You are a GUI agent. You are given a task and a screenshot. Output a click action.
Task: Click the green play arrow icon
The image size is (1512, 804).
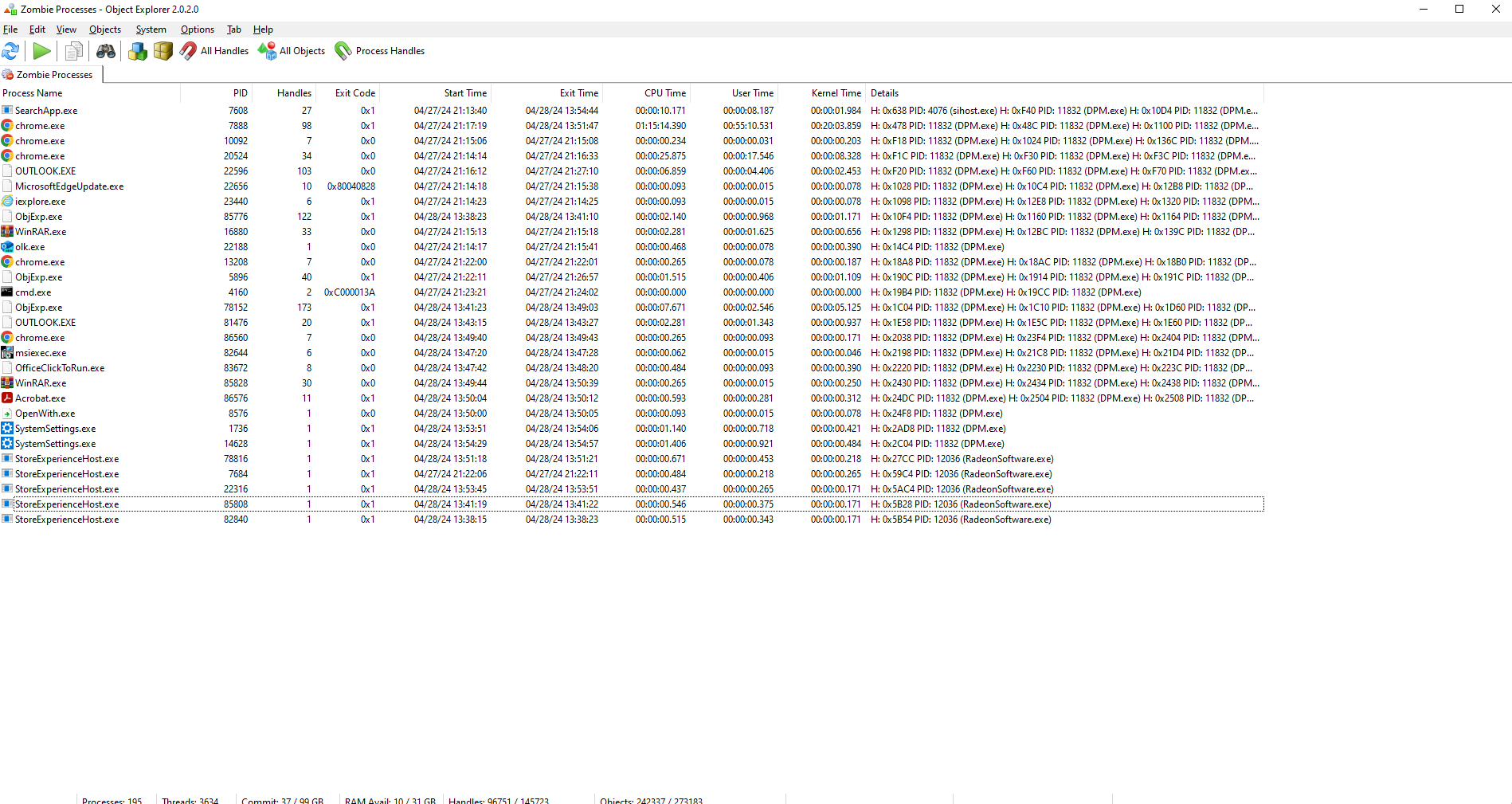[x=41, y=51]
